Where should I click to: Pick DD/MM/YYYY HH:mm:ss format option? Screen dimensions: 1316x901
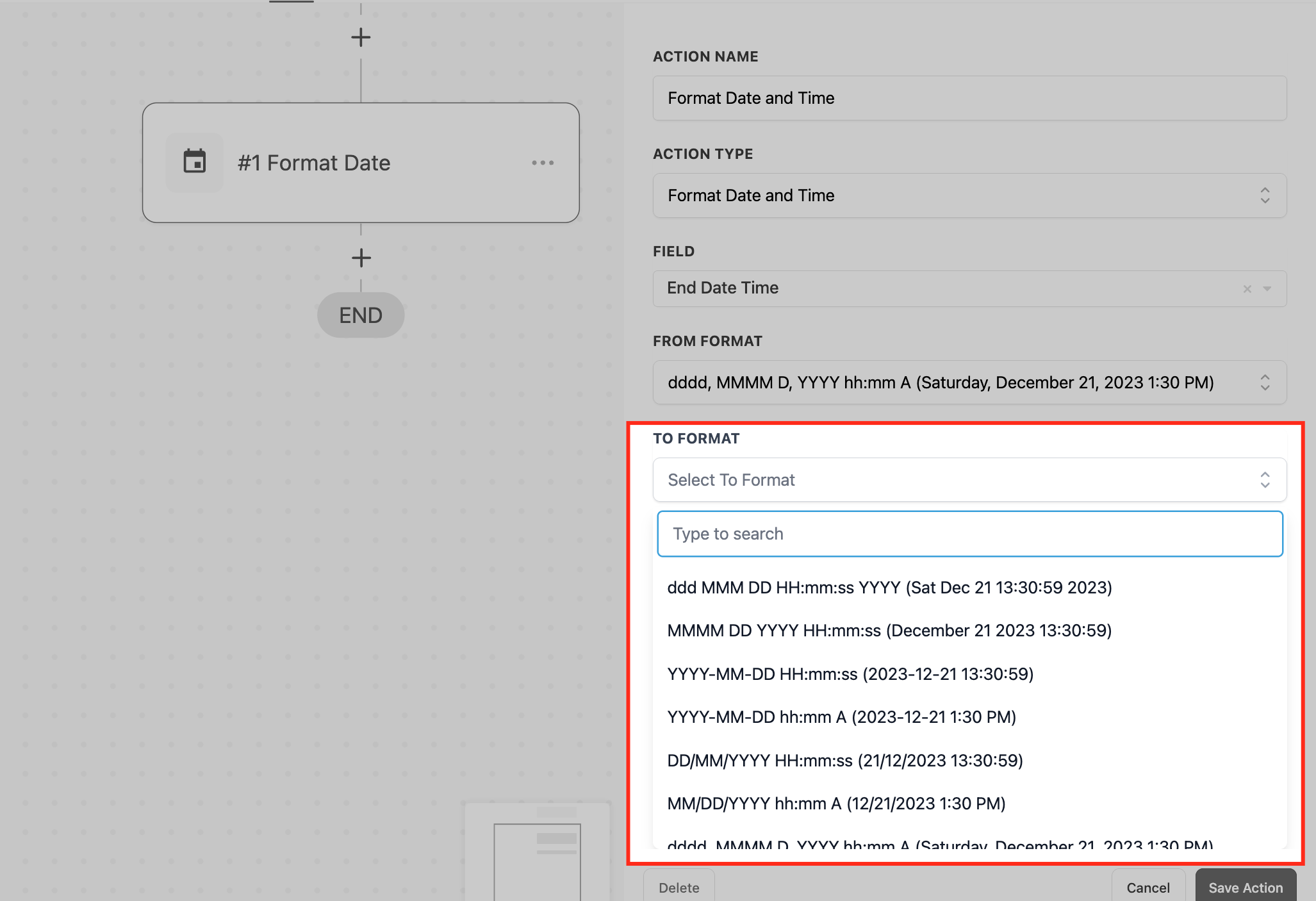point(844,761)
